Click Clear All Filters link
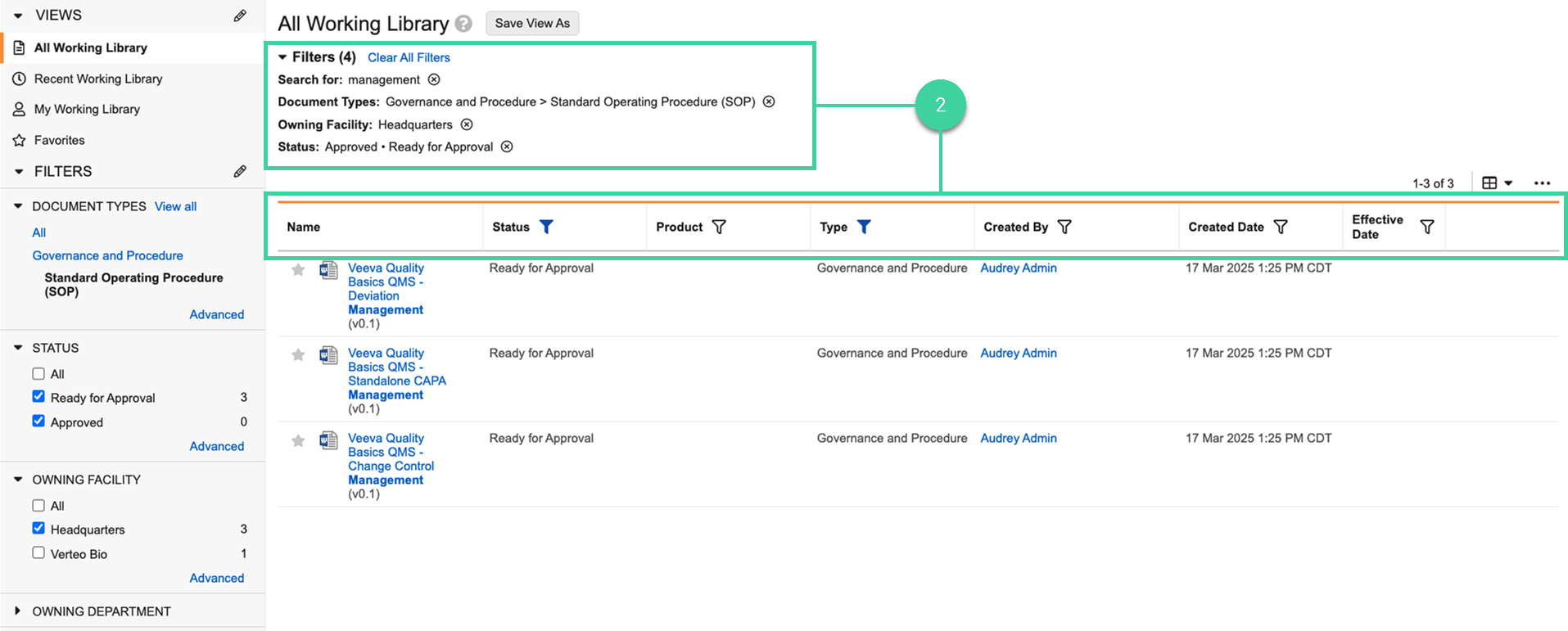This screenshot has width=1568, height=631. (409, 57)
